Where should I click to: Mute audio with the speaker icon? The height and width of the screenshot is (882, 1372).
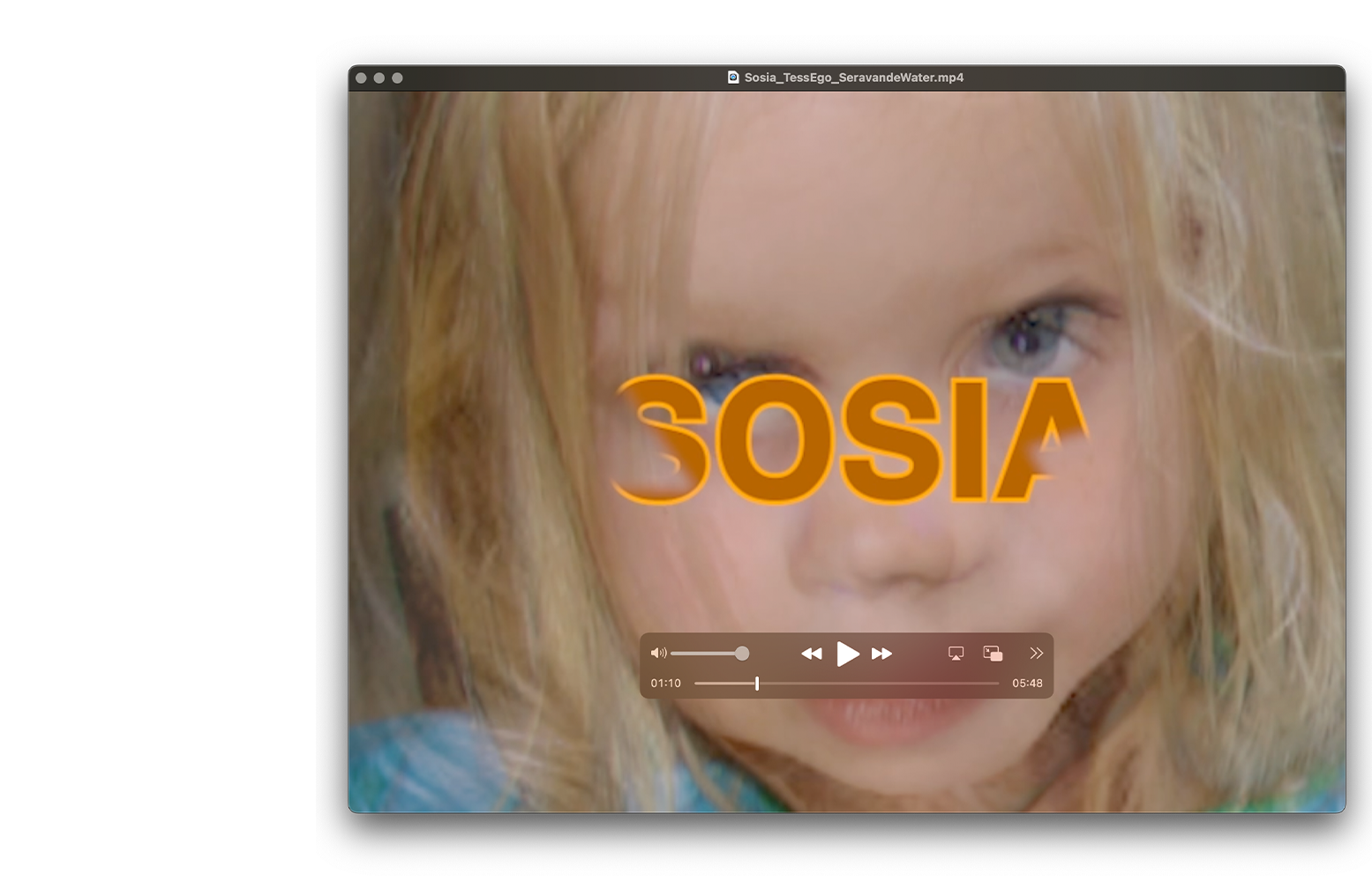[x=658, y=654]
